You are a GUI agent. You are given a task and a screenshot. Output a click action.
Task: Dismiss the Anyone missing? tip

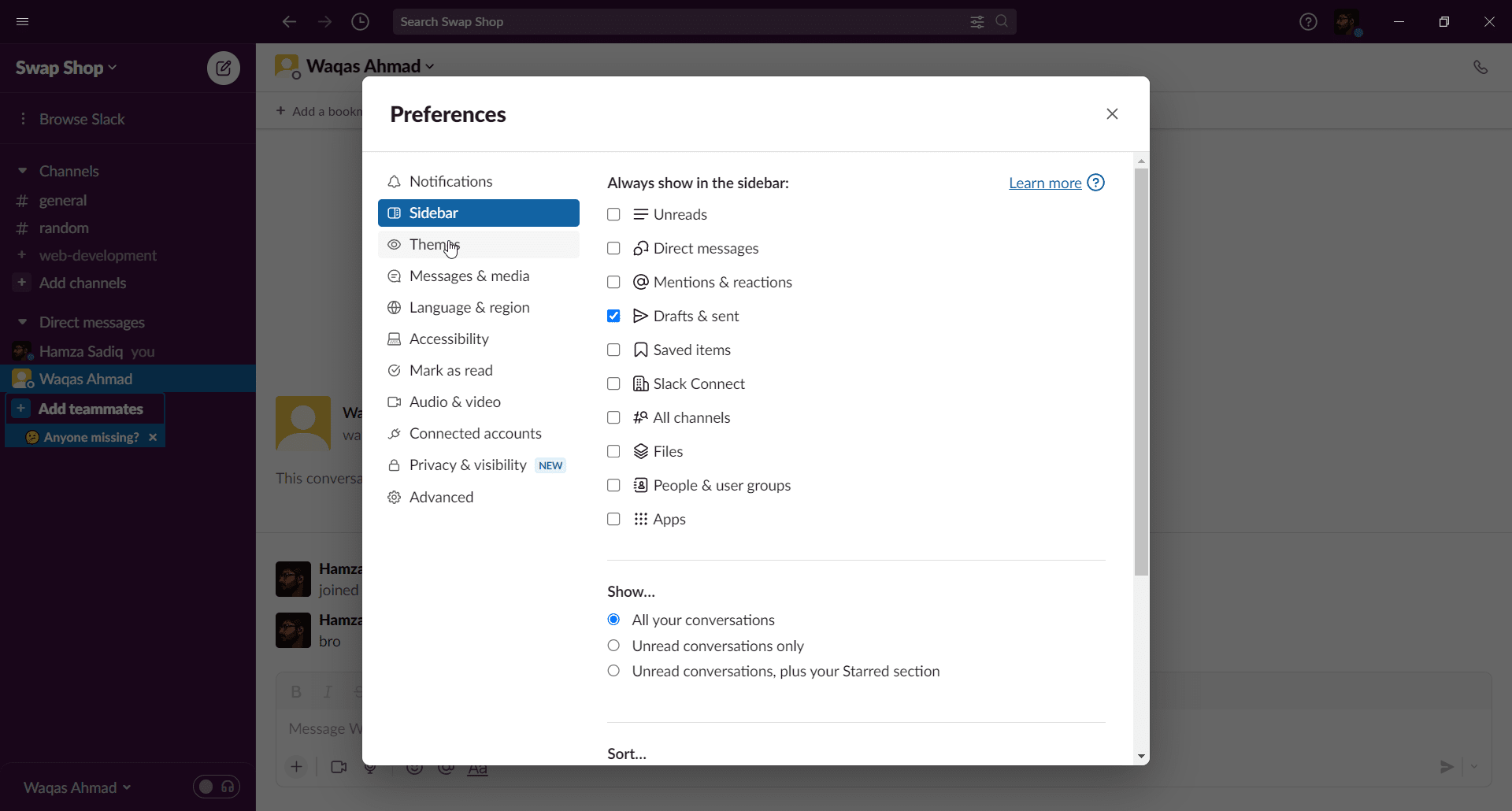[153, 437]
